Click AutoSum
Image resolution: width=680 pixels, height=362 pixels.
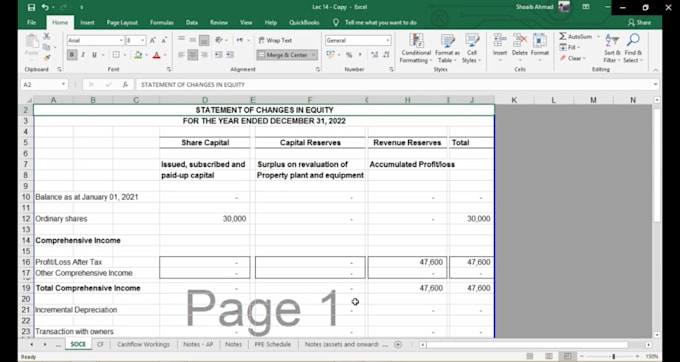pos(575,37)
